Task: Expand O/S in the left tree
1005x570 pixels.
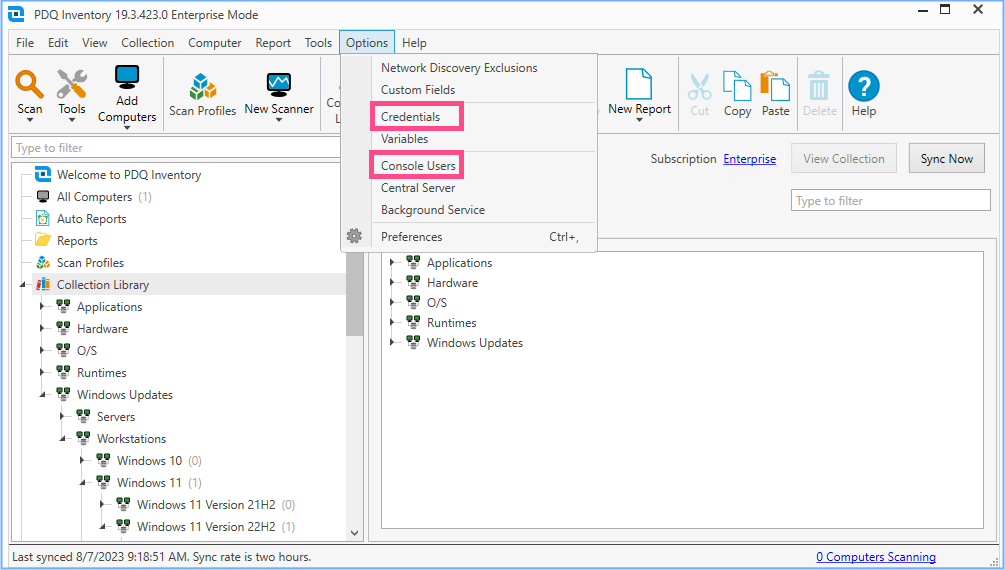Action: [x=42, y=351]
